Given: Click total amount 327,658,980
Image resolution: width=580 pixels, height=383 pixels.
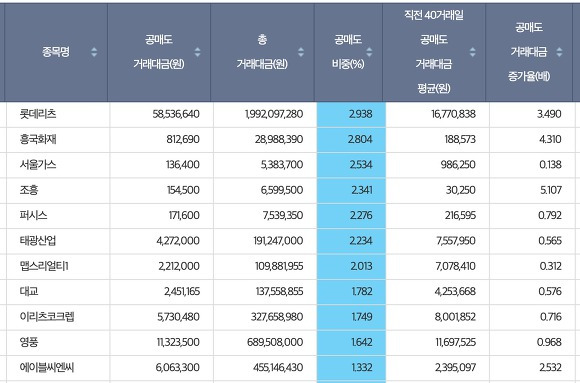Looking at the screenshot, I should click(277, 317).
